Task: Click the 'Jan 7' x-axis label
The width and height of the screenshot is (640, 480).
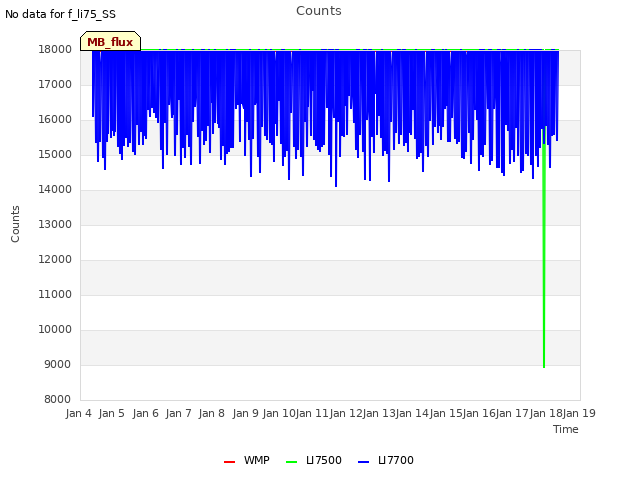Action: [x=178, y=413]
